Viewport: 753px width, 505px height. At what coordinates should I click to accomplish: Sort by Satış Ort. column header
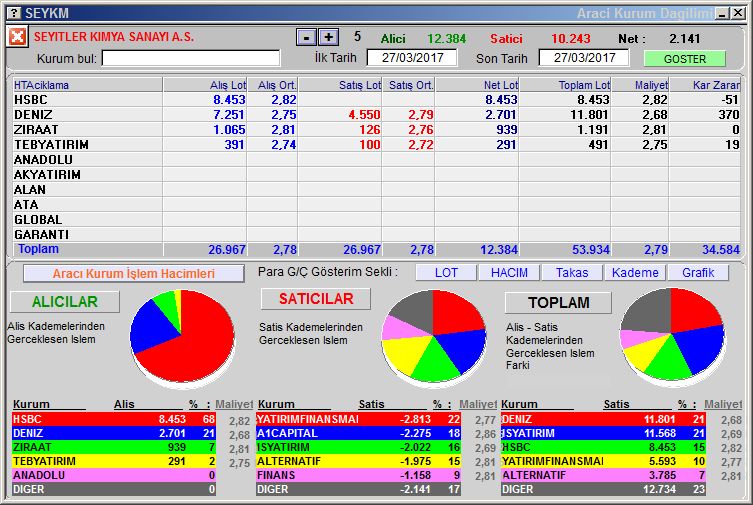pyautogui.click(x=409, y=85)
